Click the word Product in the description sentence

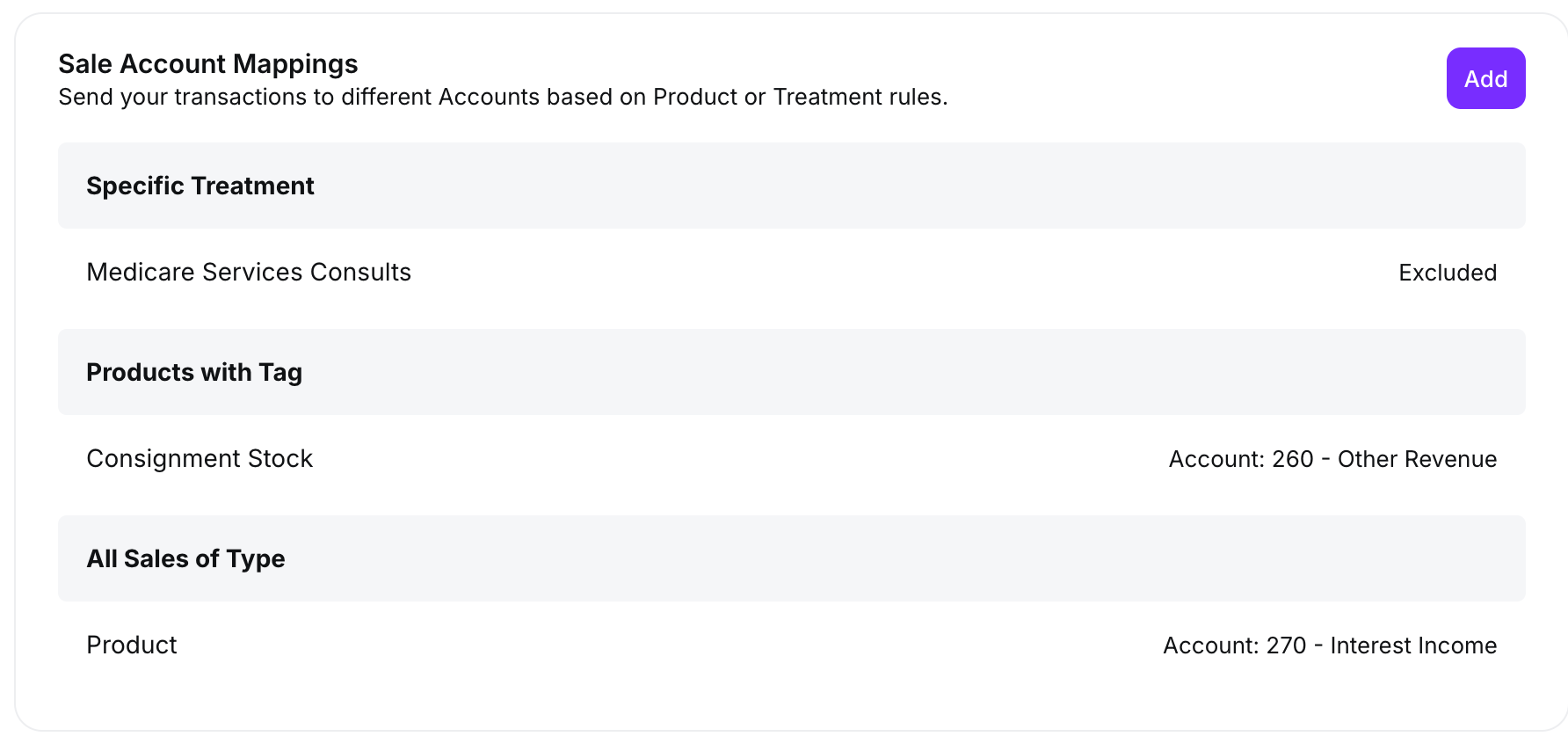point(694,97)
